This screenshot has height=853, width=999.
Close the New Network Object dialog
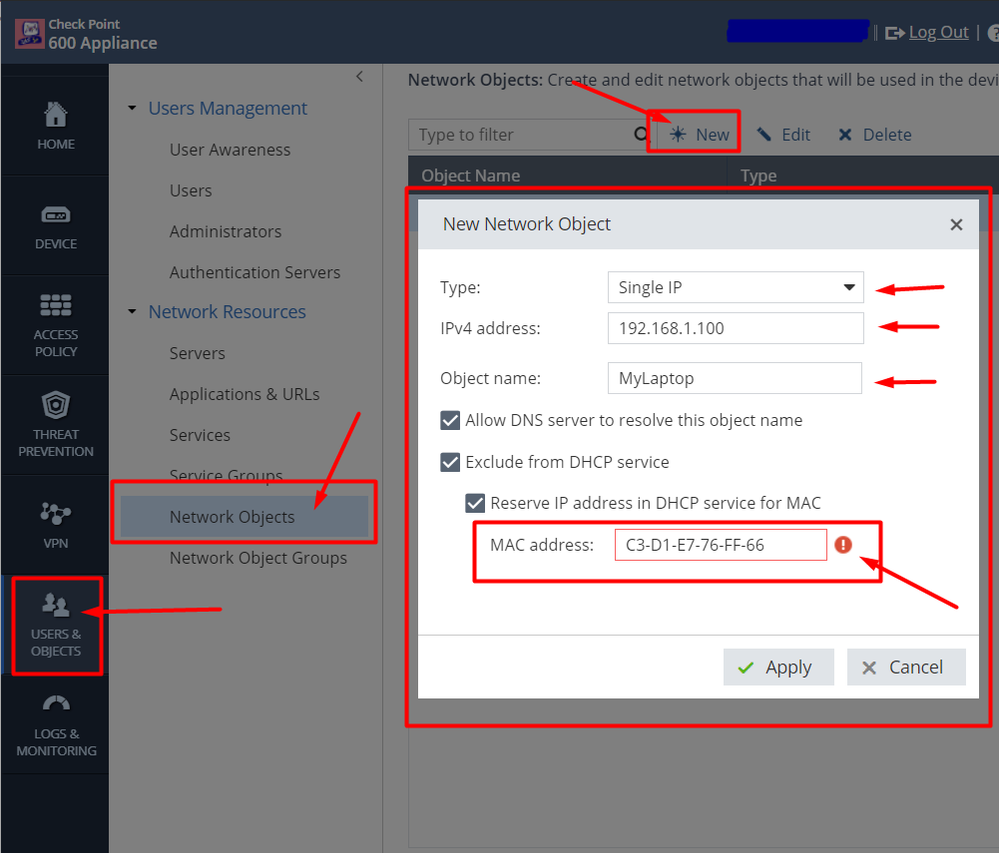(x=956, y=225)
